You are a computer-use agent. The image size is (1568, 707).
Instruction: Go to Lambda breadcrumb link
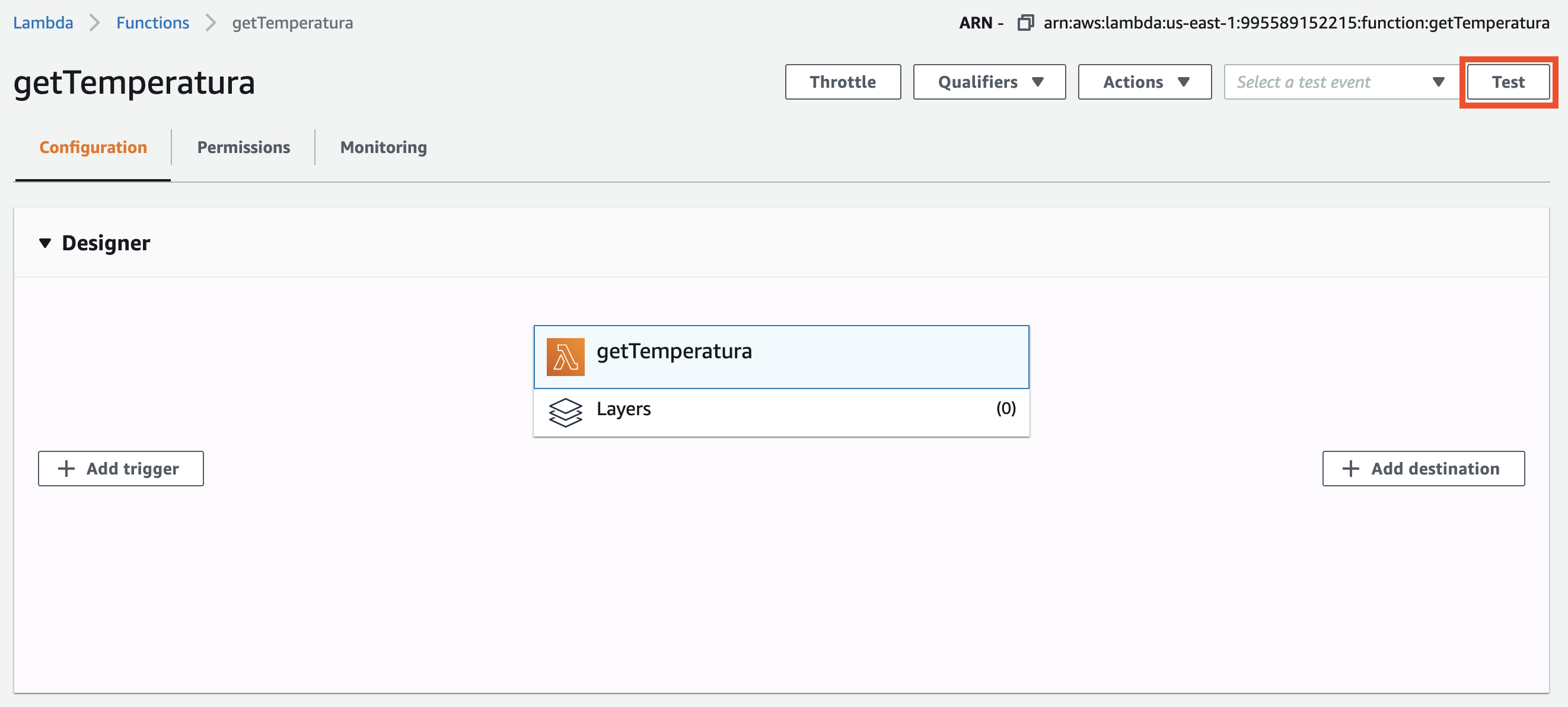pyautogui.click(x=43, y=23)
